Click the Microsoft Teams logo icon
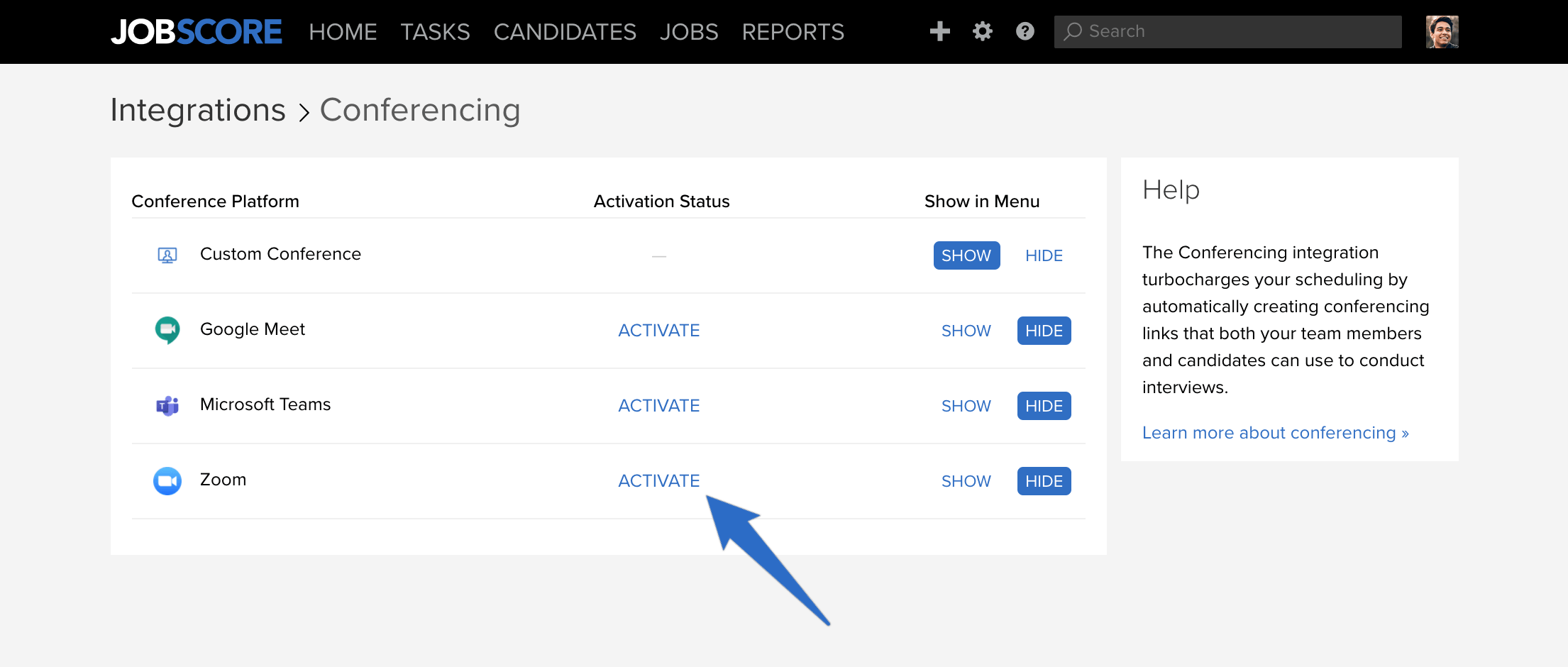The width and height of the screenshot is (1568, 667). point(167,405)
